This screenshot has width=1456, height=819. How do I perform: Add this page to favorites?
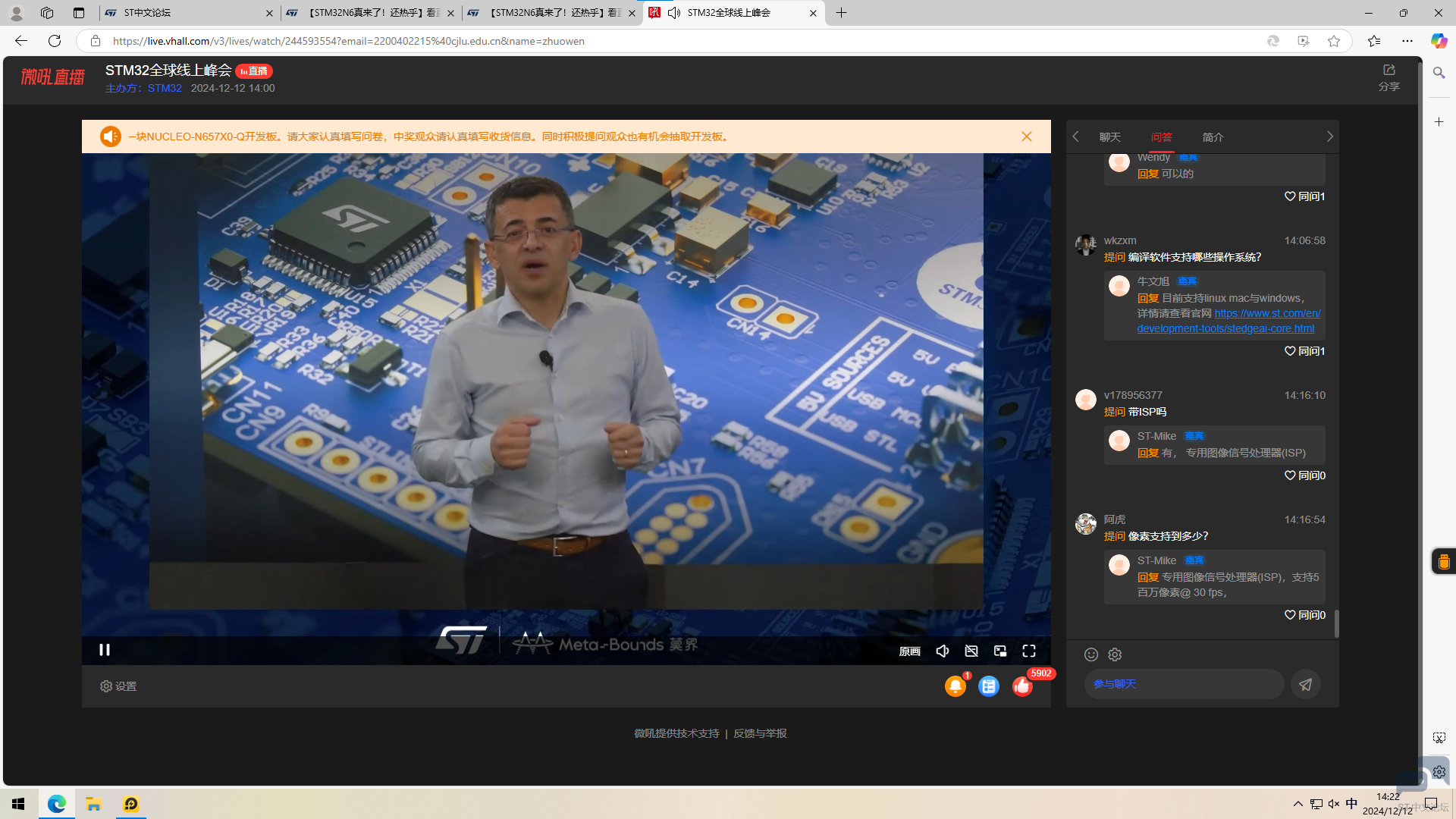(1334, 41)
